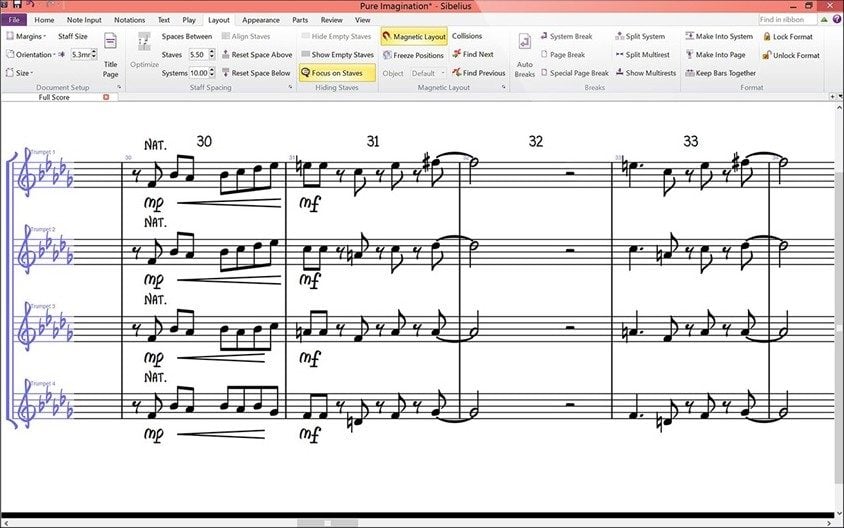Toggle Show Multirests
This screenshot has width=844, height=528.
(x=645, y=73)
